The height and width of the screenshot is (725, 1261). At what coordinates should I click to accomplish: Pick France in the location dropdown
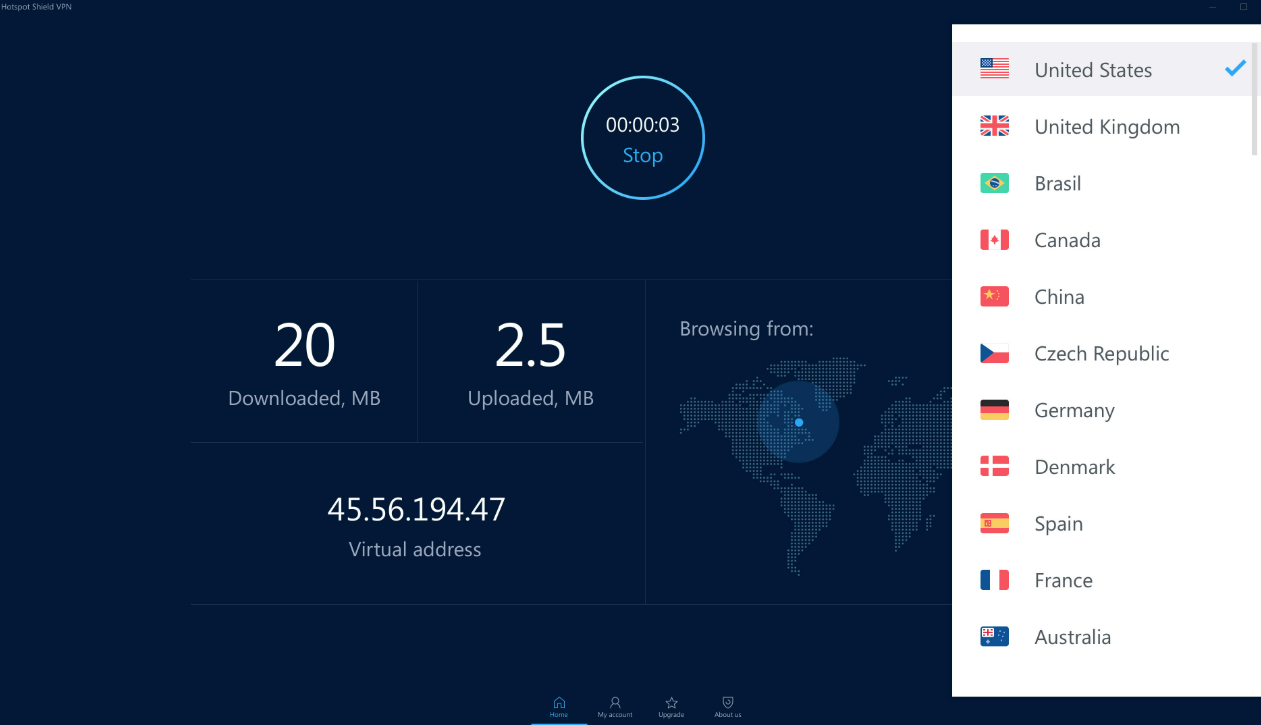tap(1063, 580)
